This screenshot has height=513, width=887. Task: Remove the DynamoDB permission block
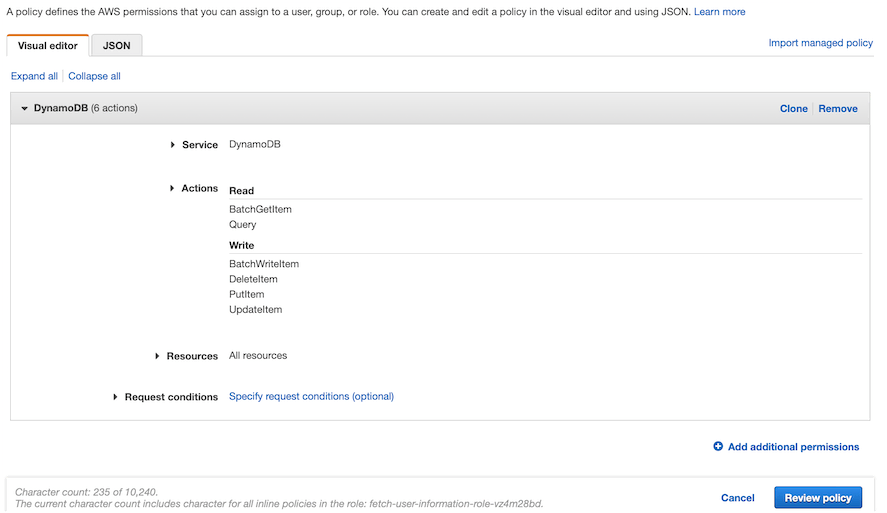[838, 109]
